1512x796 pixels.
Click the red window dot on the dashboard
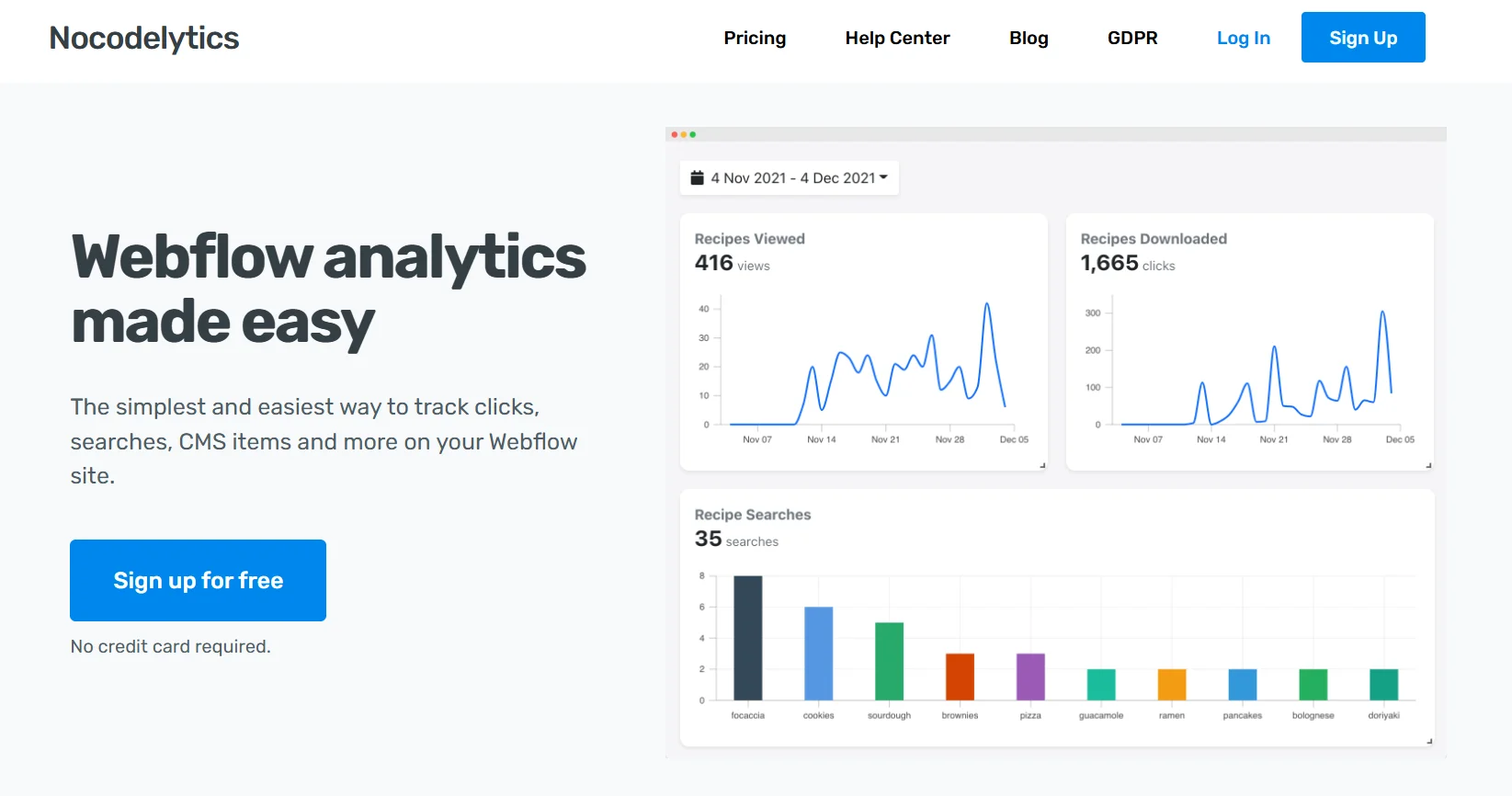(675, 134)
